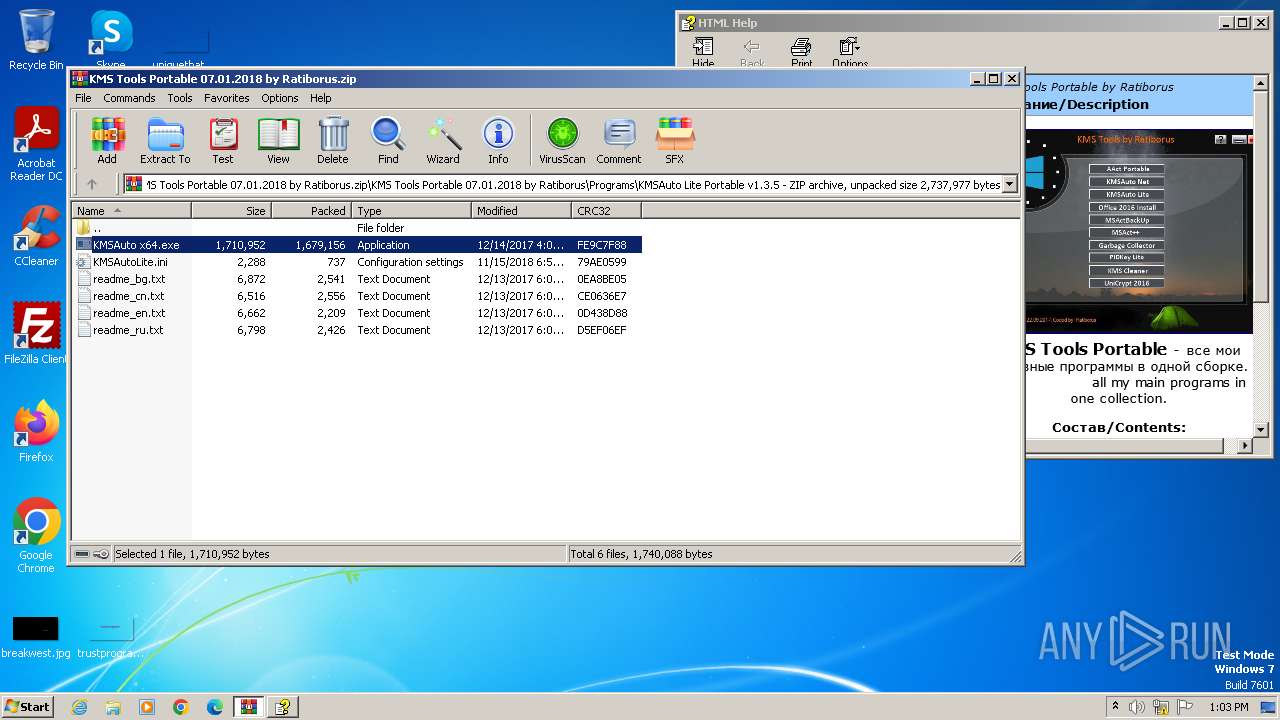Select readme_bg.txt file

[x=357, y=279]
